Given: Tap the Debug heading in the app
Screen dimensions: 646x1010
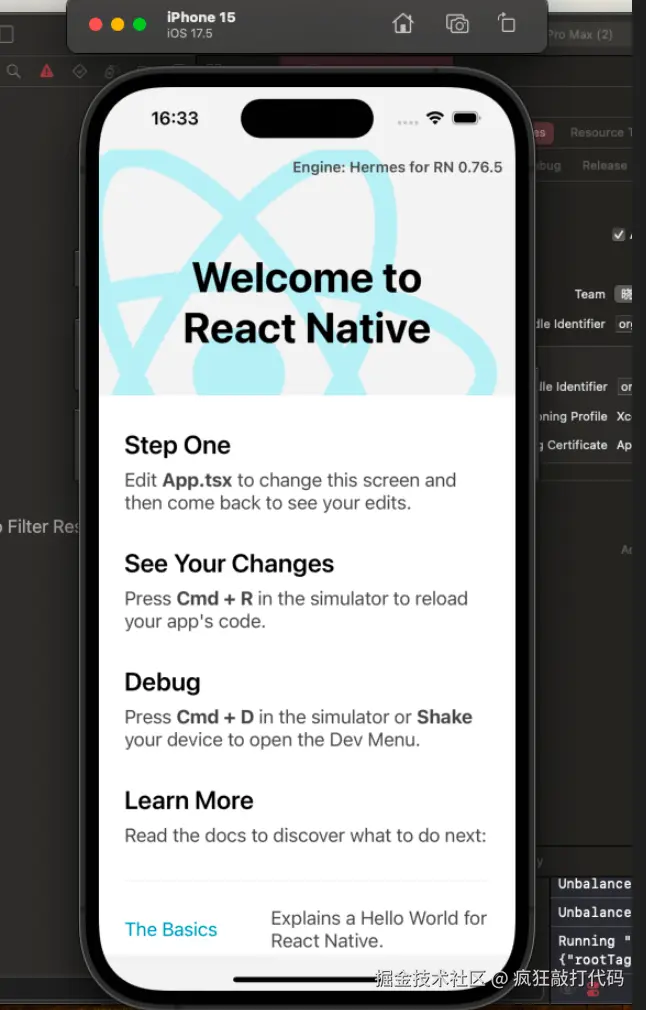Looking at the screenshot, I should [162, 682].
